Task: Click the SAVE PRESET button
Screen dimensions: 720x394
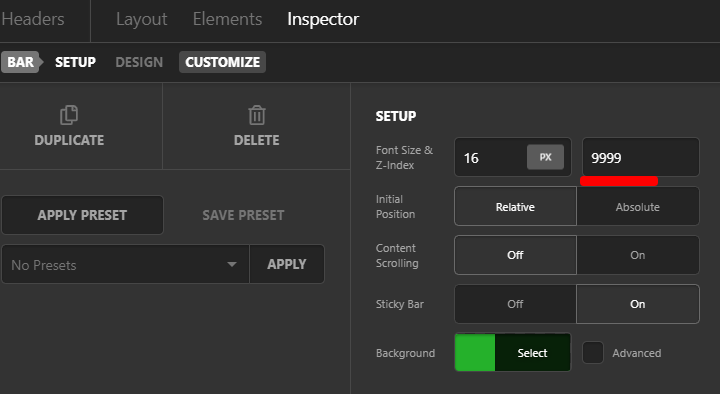Action: 243,215
